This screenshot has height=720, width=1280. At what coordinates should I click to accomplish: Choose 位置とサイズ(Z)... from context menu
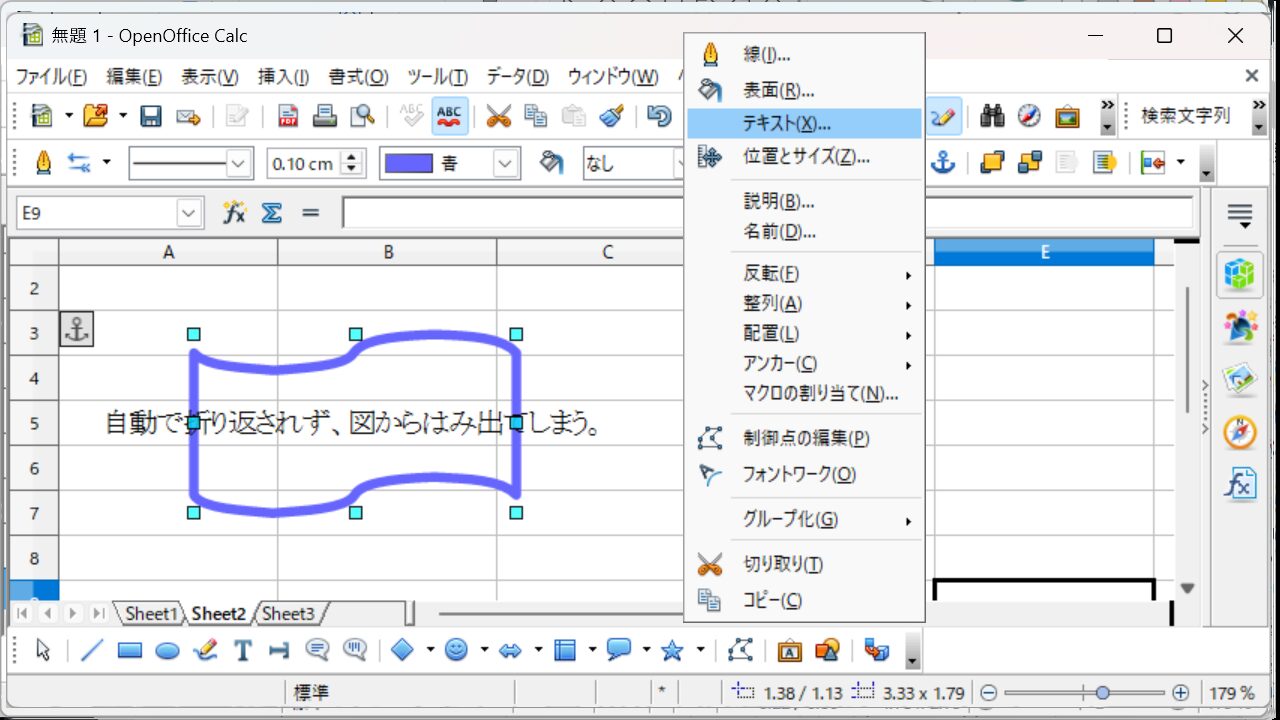(804, 156)
